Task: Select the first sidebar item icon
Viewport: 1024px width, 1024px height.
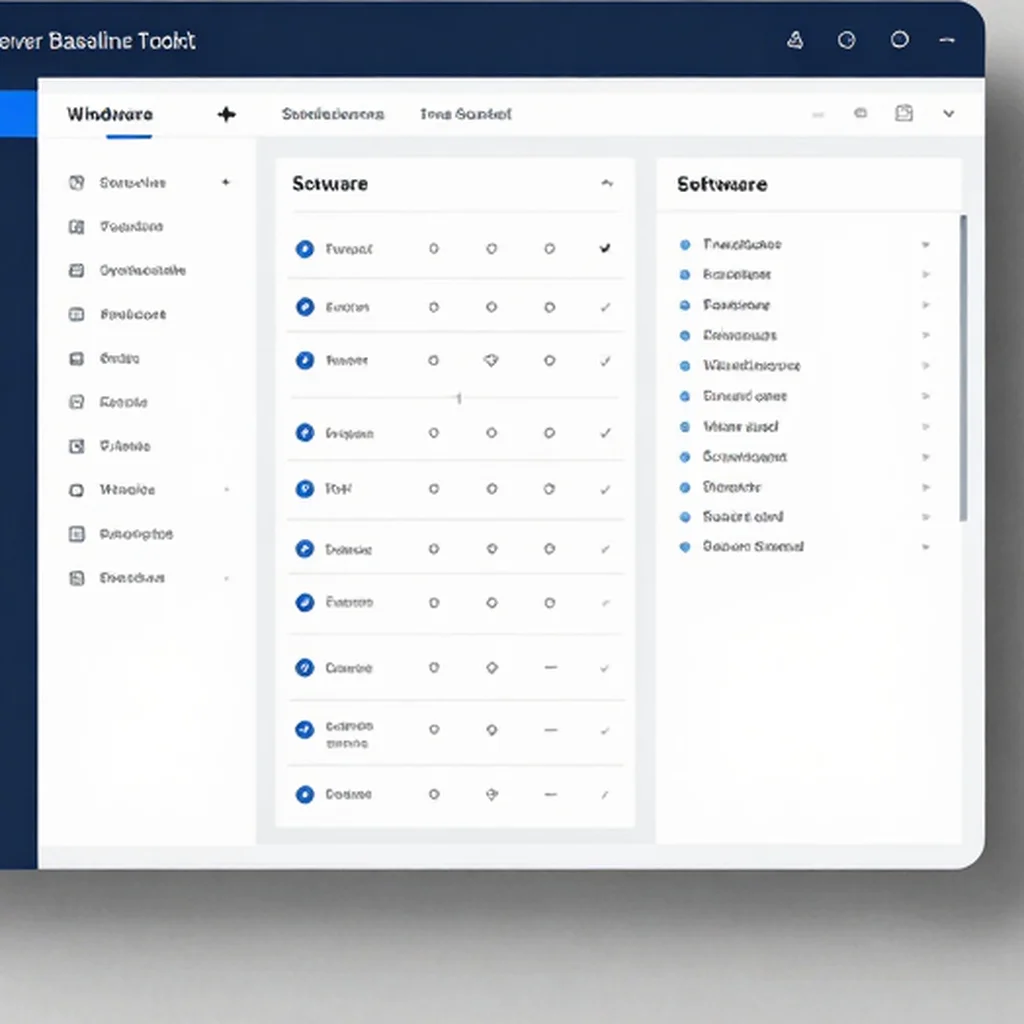Action: 76,183
